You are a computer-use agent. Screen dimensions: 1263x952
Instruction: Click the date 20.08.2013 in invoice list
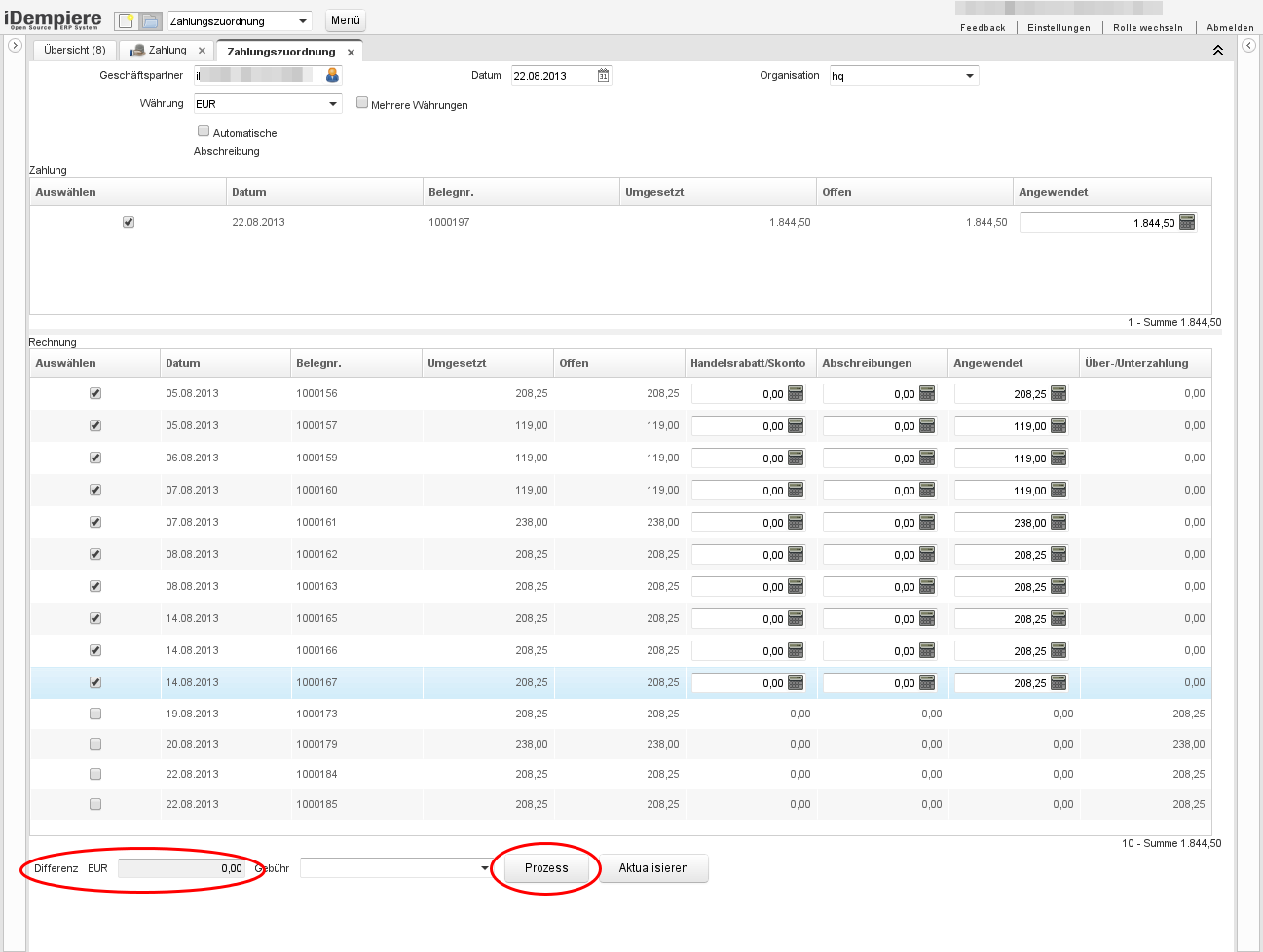[192, 744]
